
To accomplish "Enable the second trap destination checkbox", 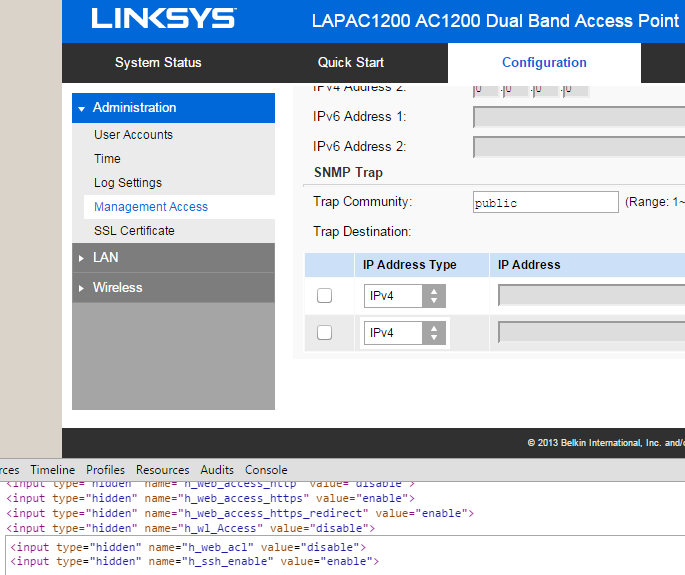I will point(324,333).
